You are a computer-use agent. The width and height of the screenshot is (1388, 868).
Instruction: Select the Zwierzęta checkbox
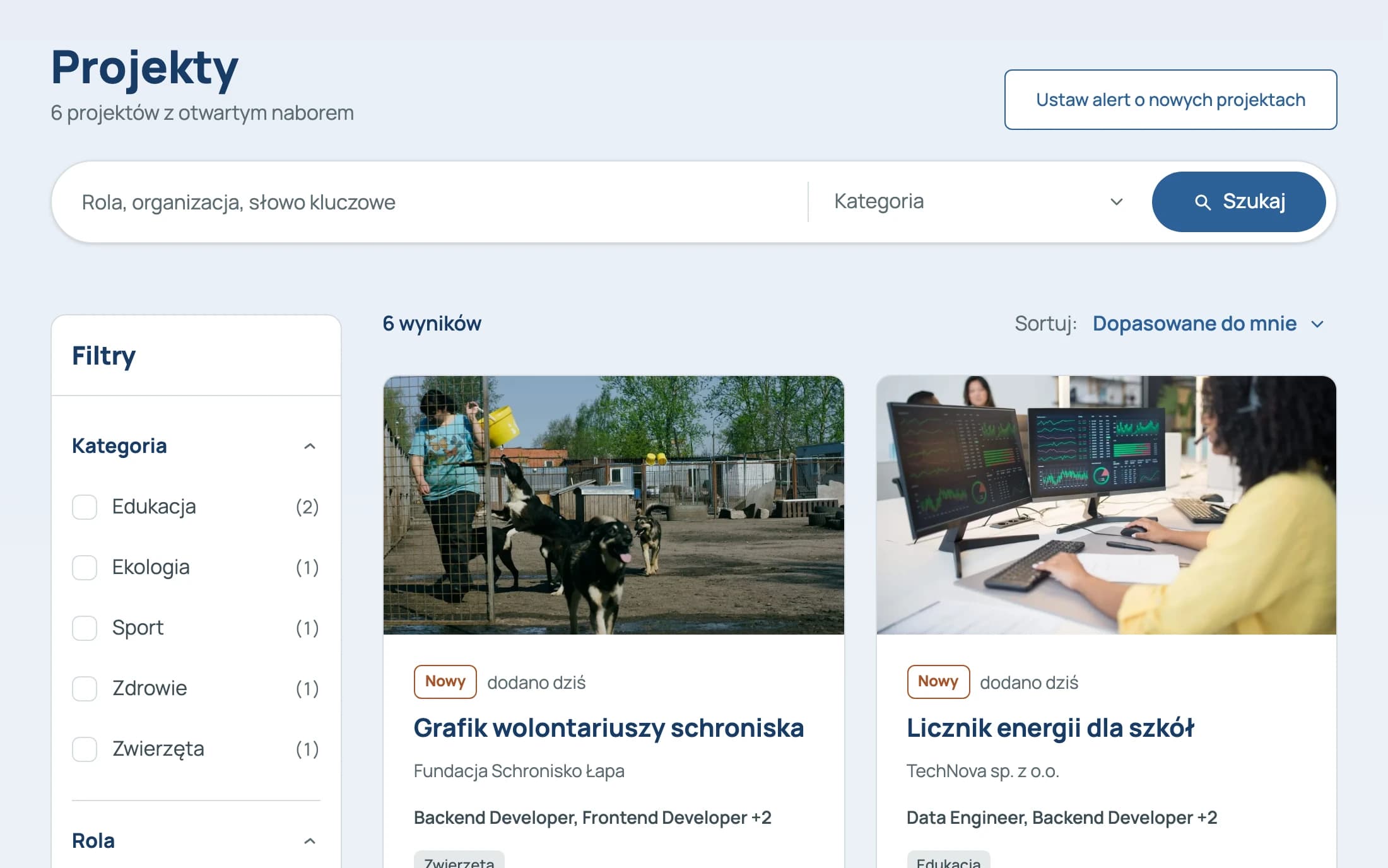pos(85,749)
